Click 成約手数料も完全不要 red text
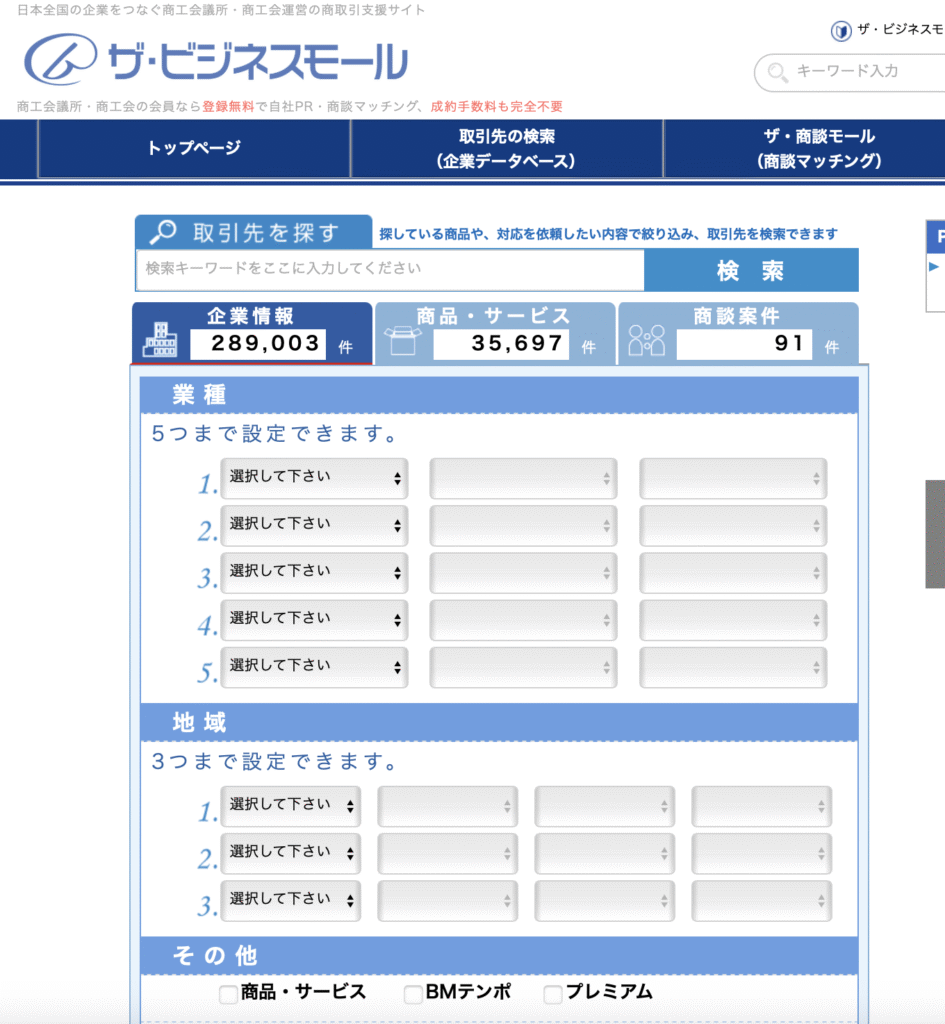945x1024 pixels. tap(496, 106)
